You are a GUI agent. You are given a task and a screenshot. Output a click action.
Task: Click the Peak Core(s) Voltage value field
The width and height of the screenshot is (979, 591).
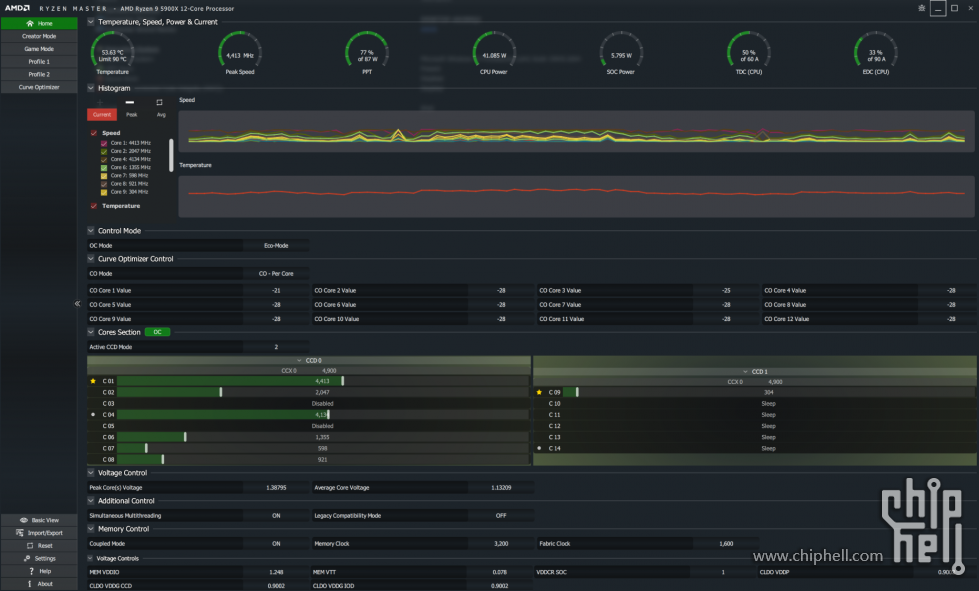pos(276,487)
